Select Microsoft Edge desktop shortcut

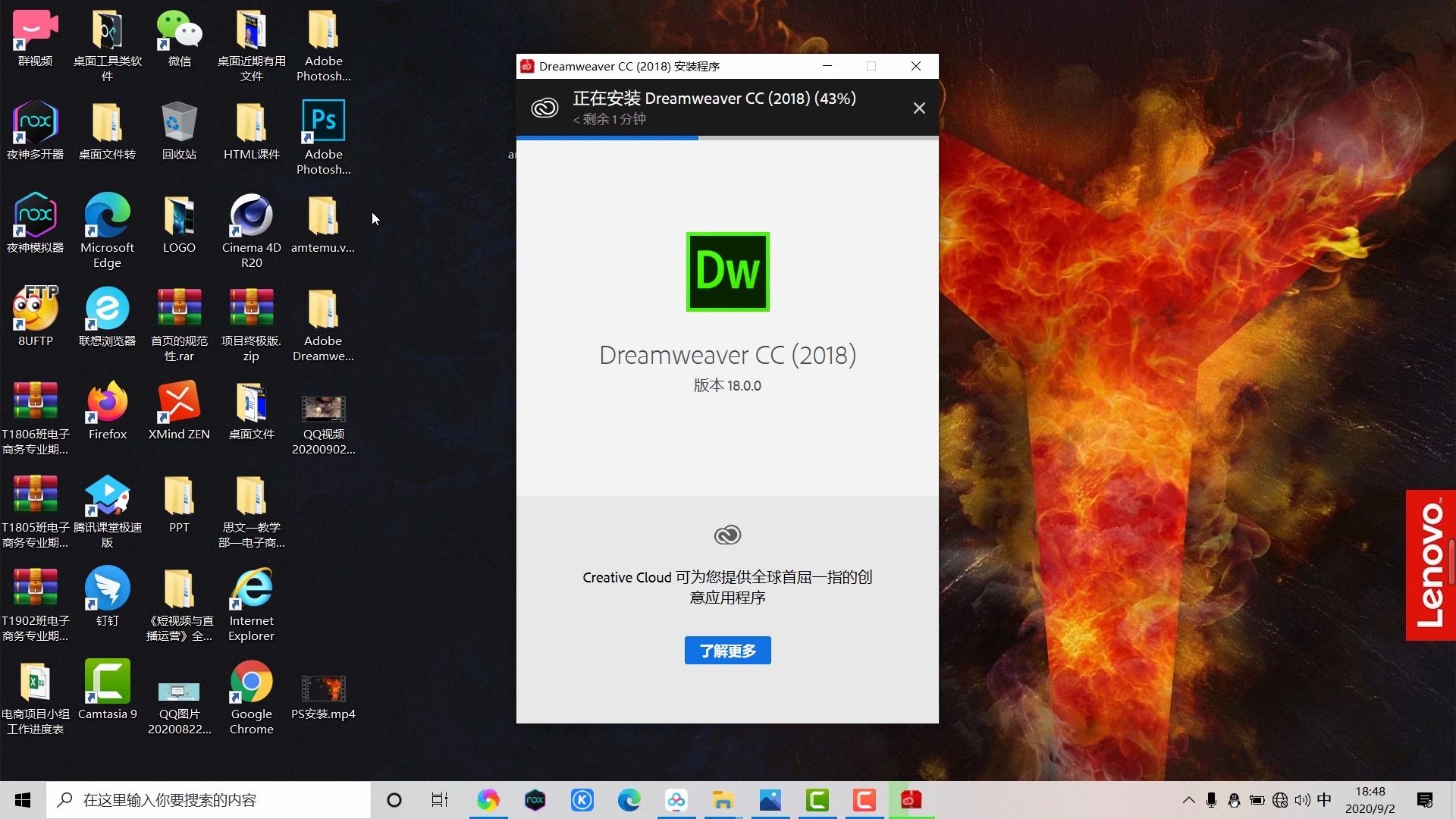(107, 231)
